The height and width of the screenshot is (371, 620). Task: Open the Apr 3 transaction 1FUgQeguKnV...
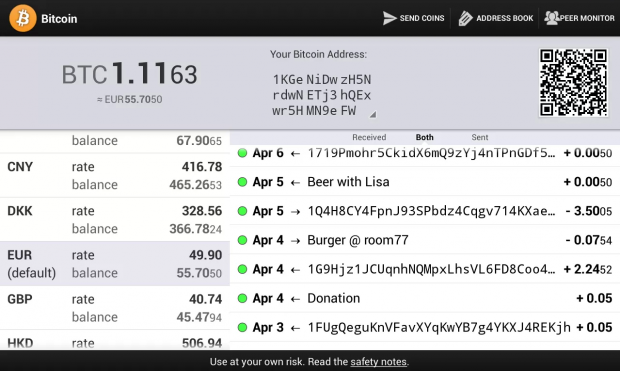point(425,327)
